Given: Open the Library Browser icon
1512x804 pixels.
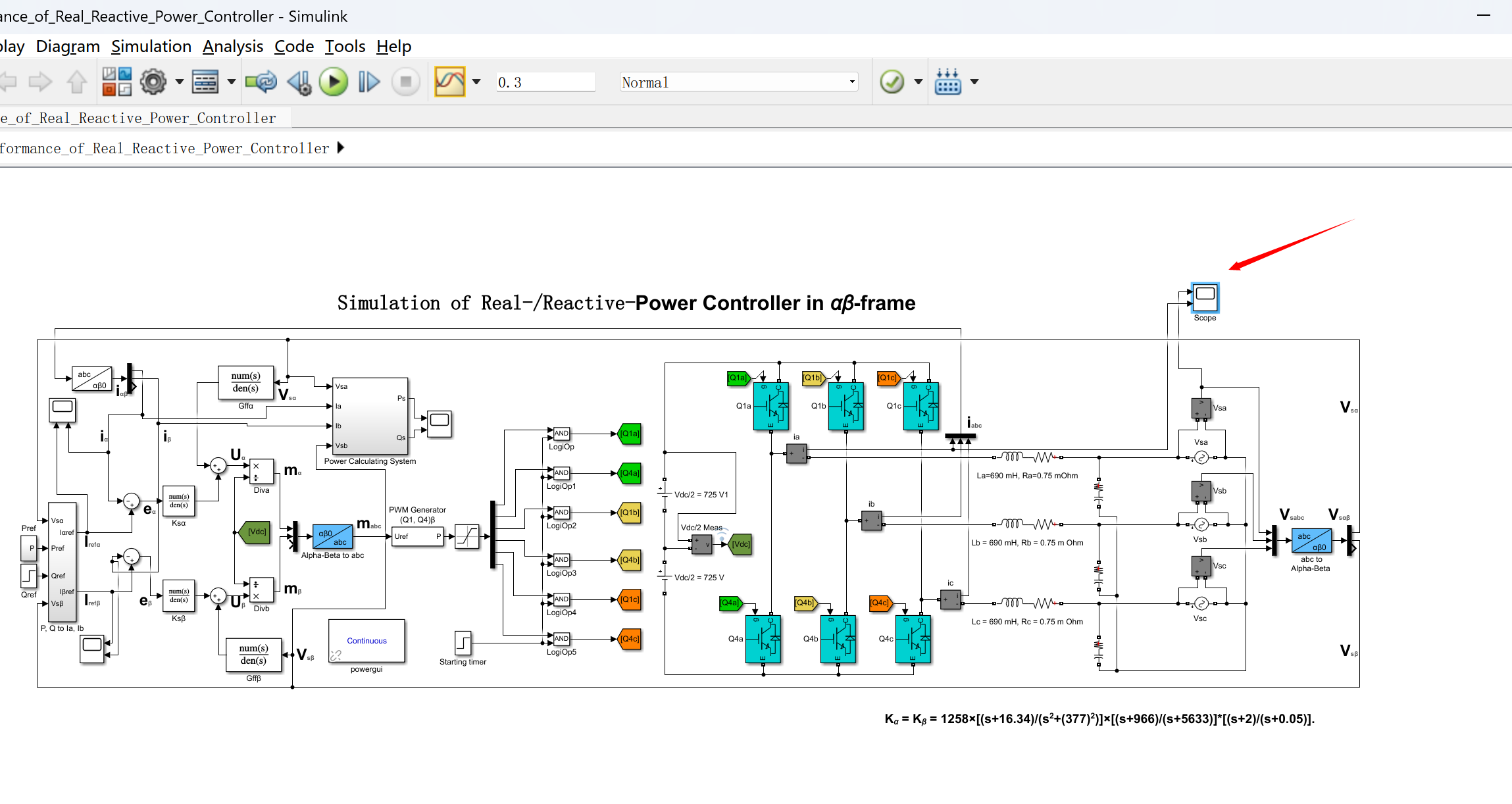Looking at the screenshot, I should 116,82.
